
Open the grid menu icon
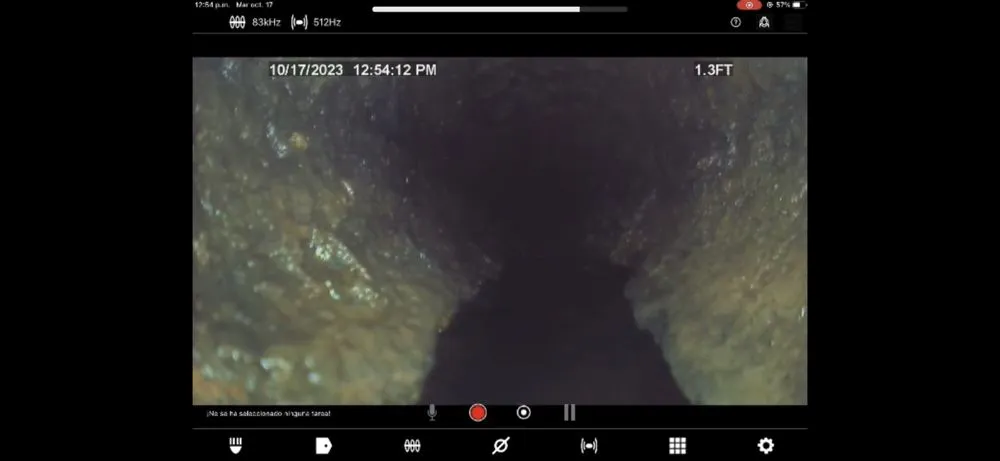coord(677,446)
